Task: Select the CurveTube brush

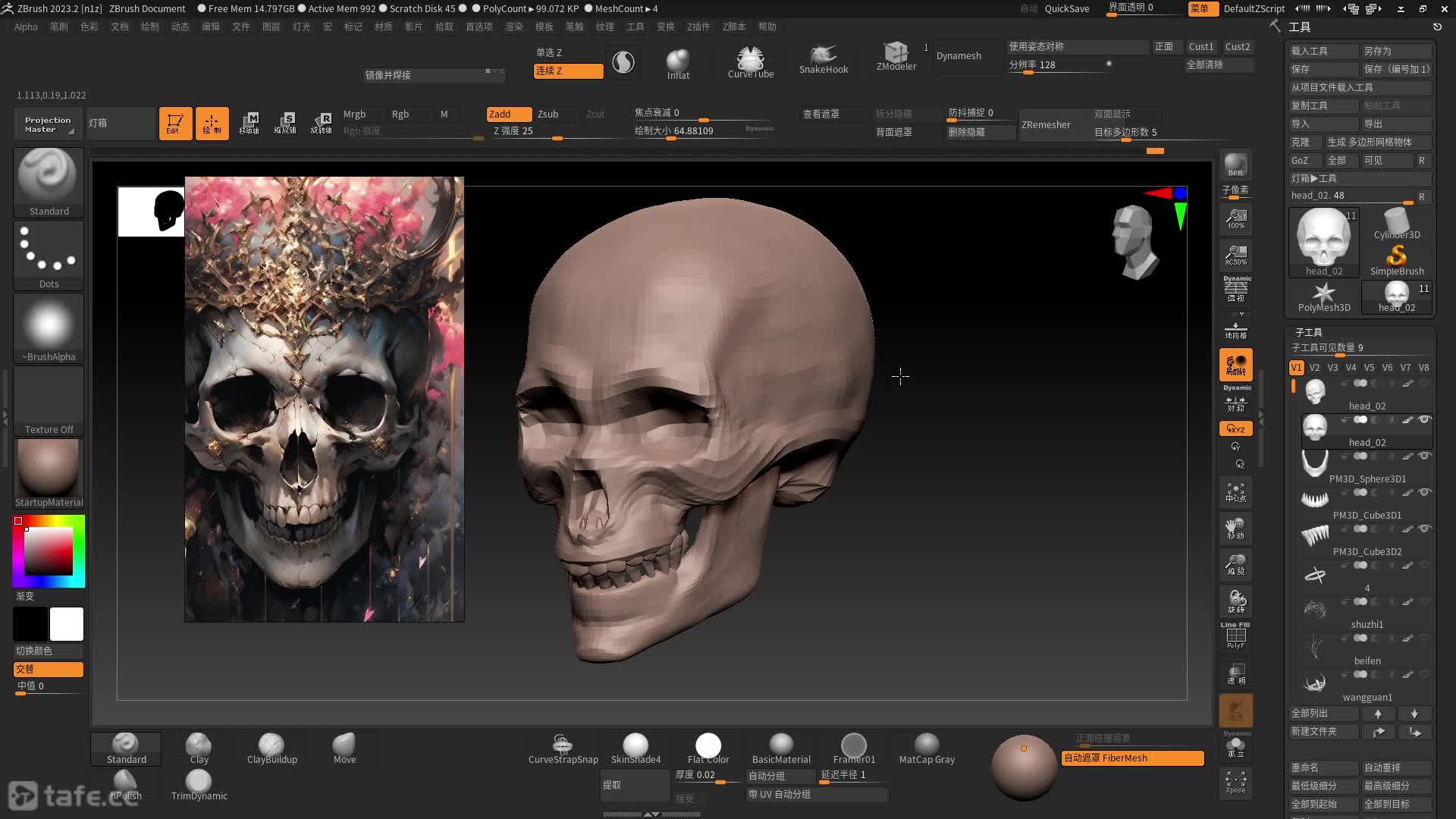Action: coord(751,62)
